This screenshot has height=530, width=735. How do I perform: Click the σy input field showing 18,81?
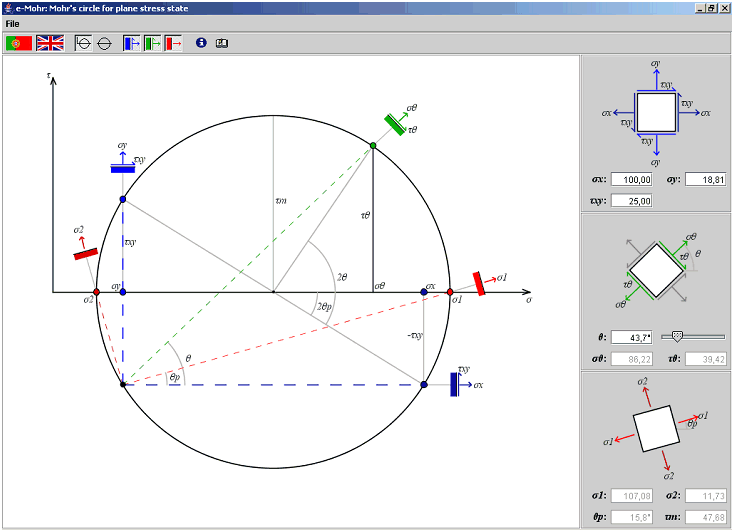[x=705, y=179]
